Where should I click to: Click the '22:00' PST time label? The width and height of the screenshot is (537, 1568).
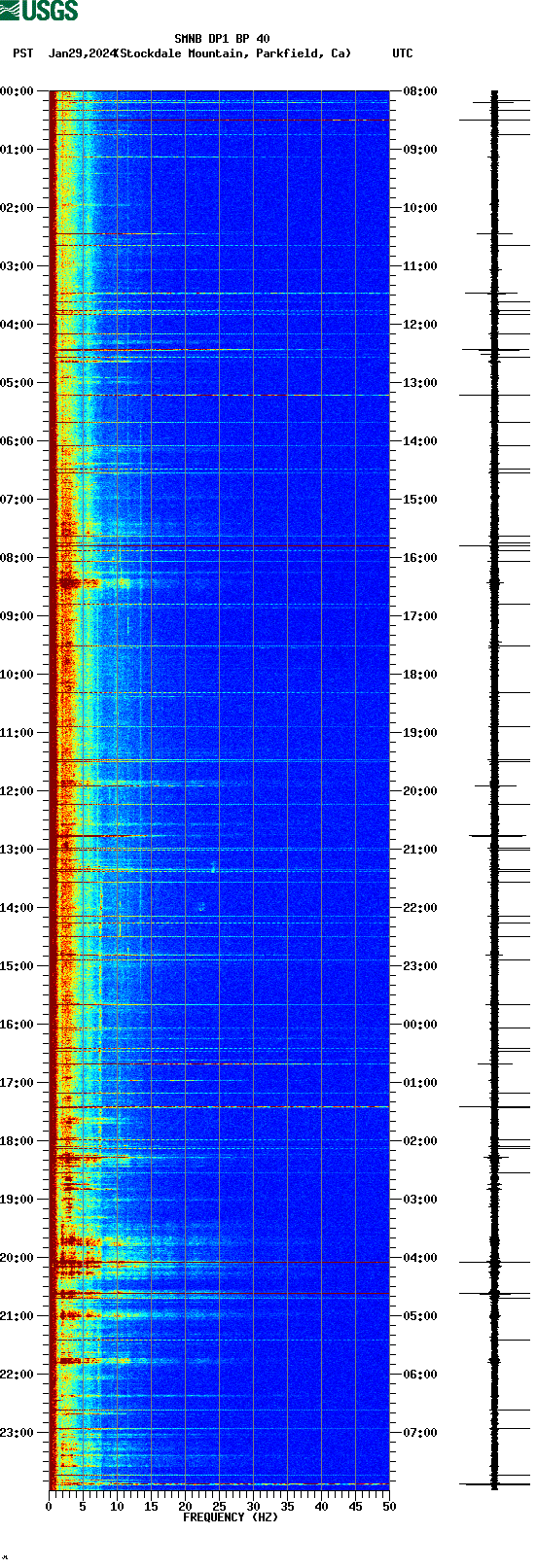tap(17, 1375)
